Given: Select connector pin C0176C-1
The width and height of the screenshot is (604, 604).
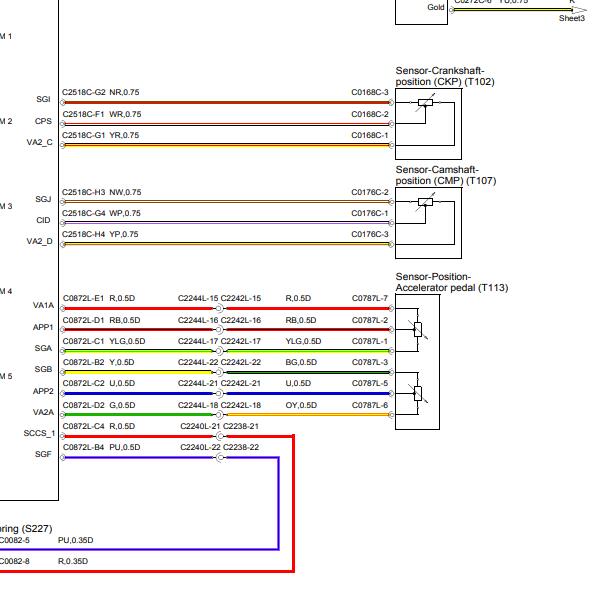Looking at the screenshot, I should [370, 213].
